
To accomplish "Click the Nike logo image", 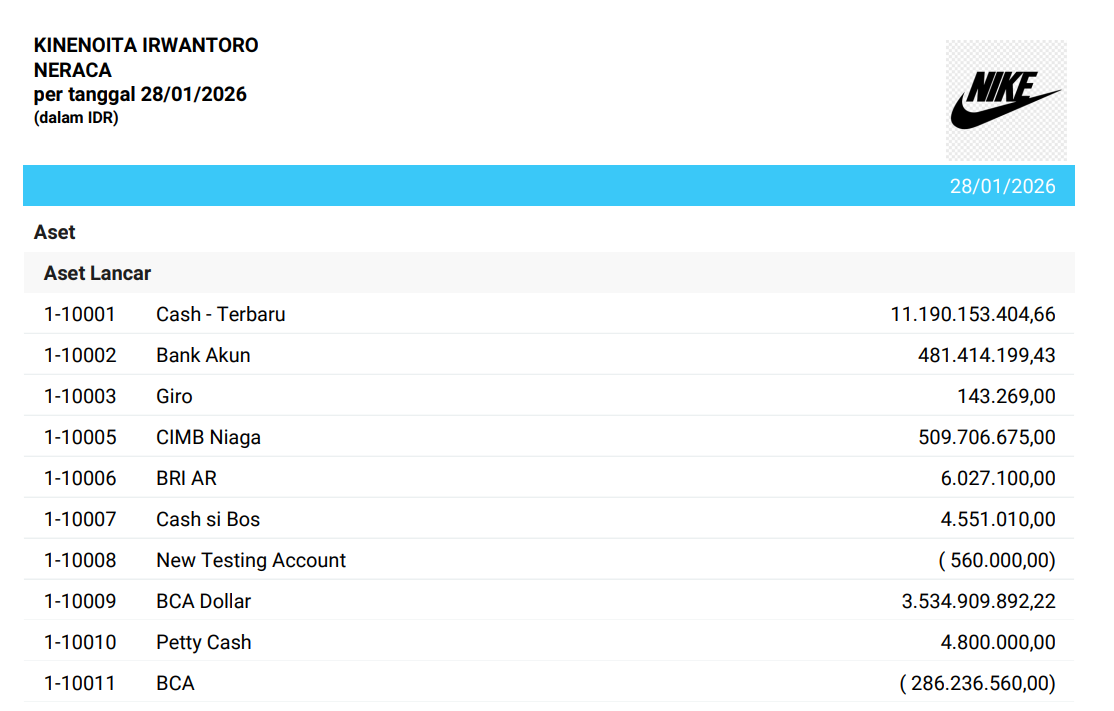I will 1005,100.
